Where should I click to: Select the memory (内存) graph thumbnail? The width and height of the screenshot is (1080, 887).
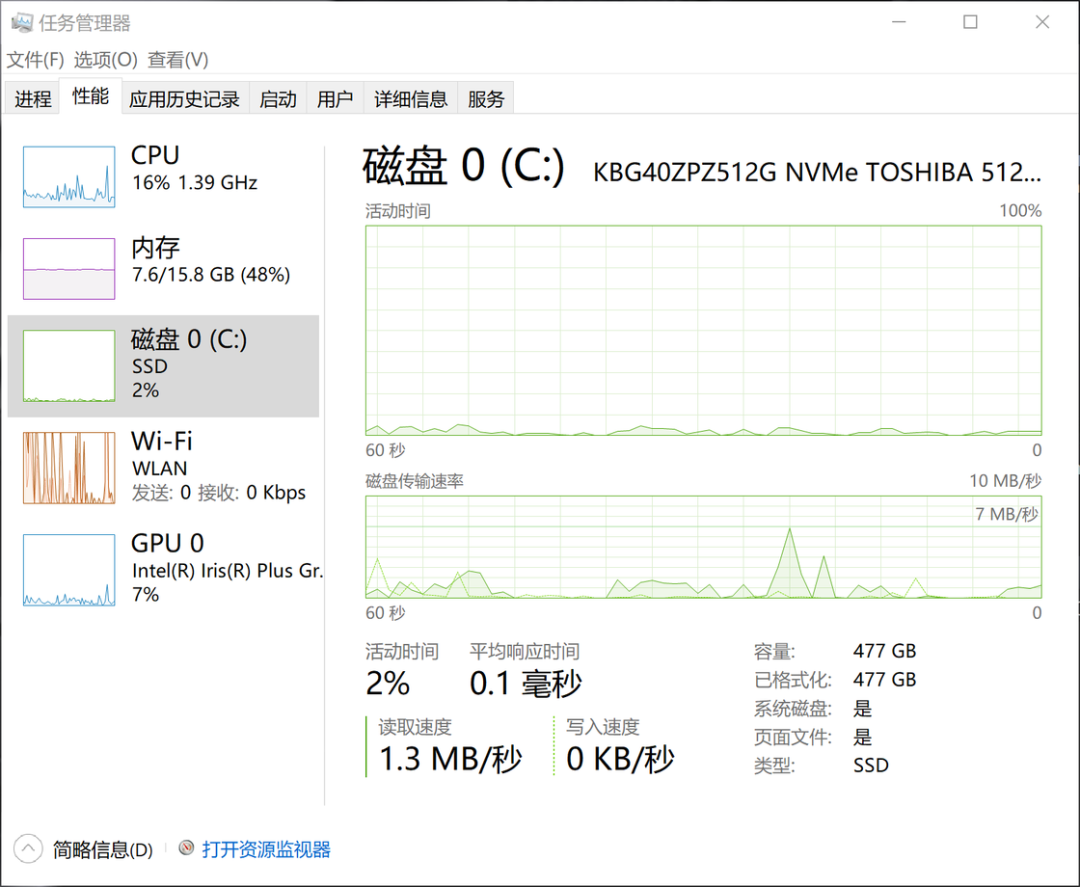69,268
